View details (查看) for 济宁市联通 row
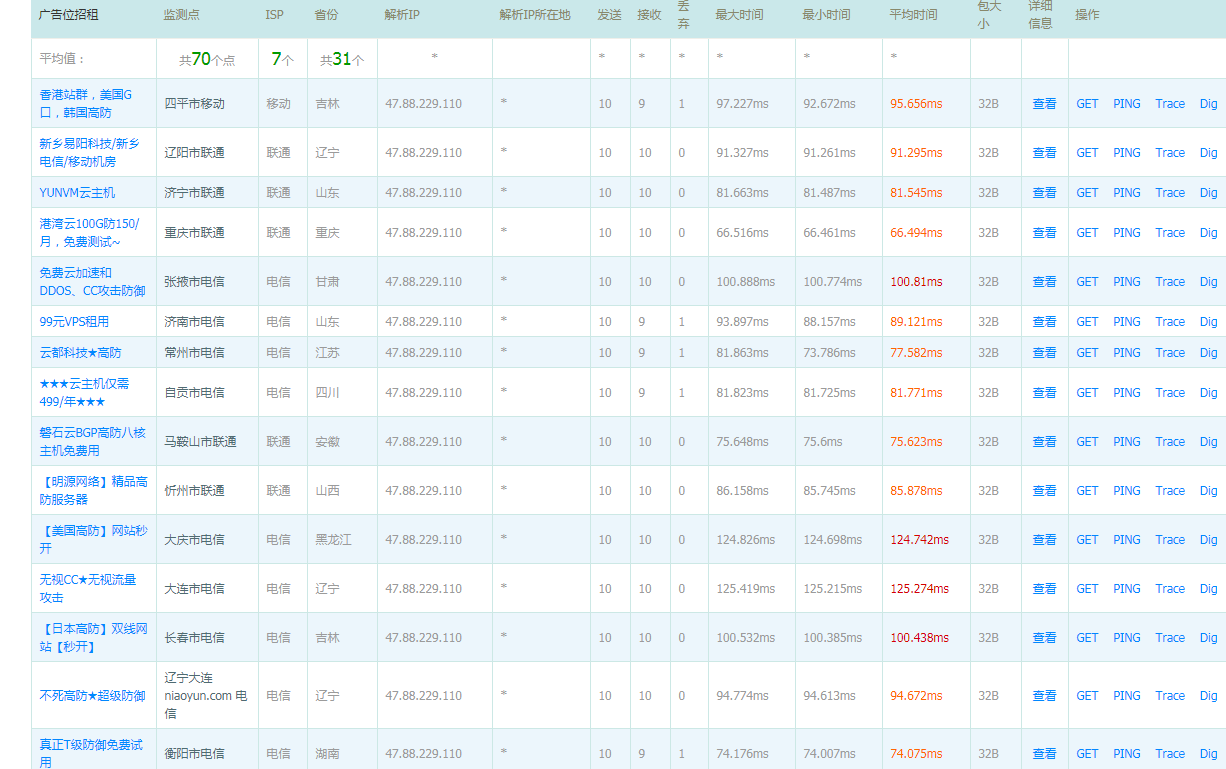This screenshot has width=1226, height=769. pos(1044,193)
